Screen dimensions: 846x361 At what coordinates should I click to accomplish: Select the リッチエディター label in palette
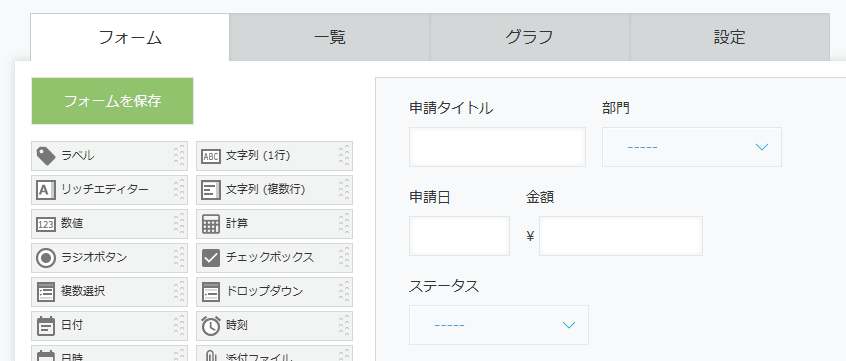(x=105, y=189)
